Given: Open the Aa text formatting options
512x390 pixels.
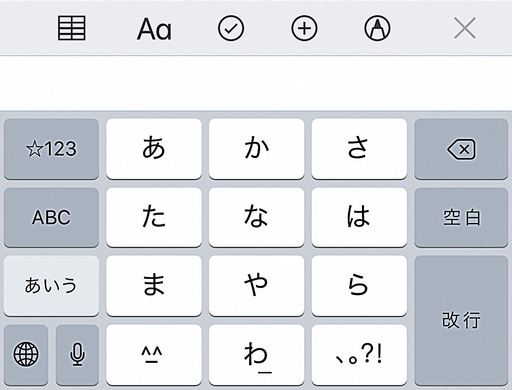Looking at the screenshot, I should pos(154,29).
